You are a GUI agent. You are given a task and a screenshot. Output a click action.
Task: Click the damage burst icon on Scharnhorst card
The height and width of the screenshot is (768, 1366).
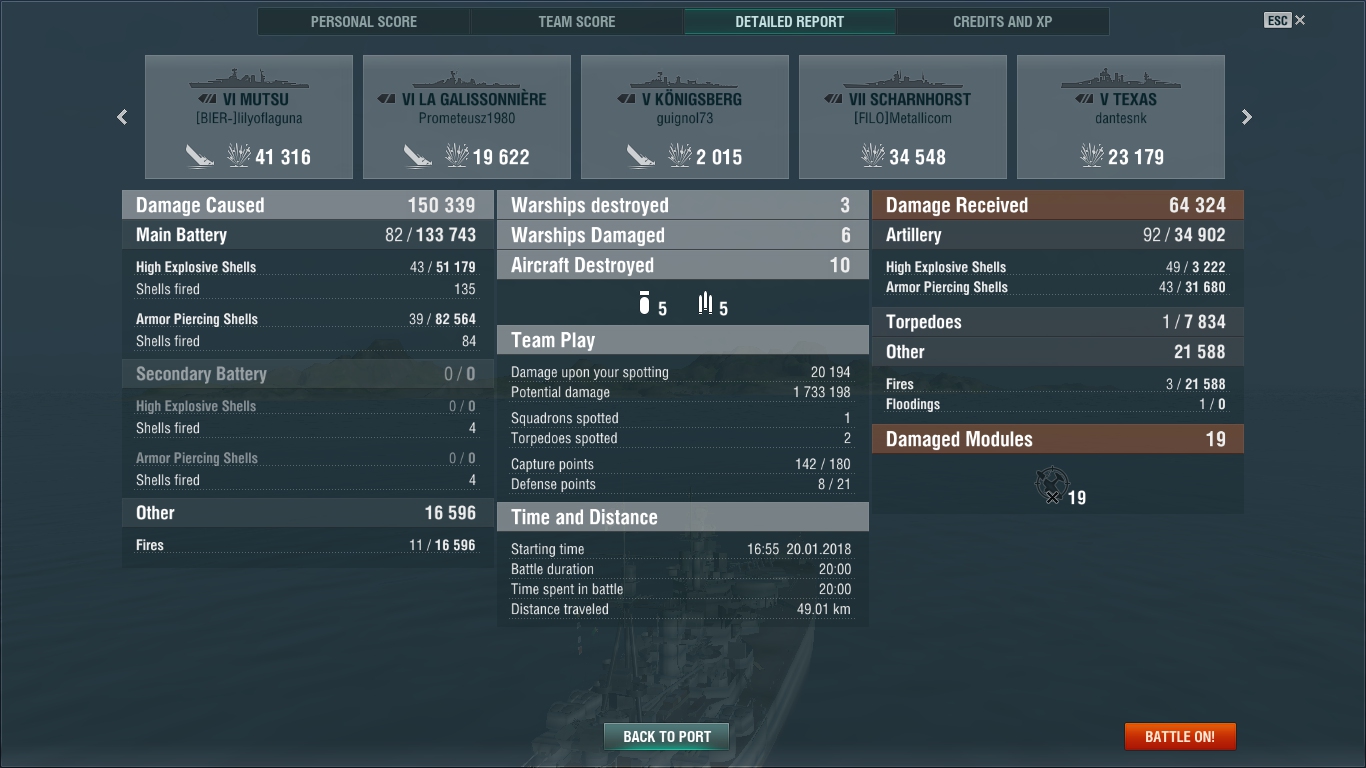tap(873, 155)
